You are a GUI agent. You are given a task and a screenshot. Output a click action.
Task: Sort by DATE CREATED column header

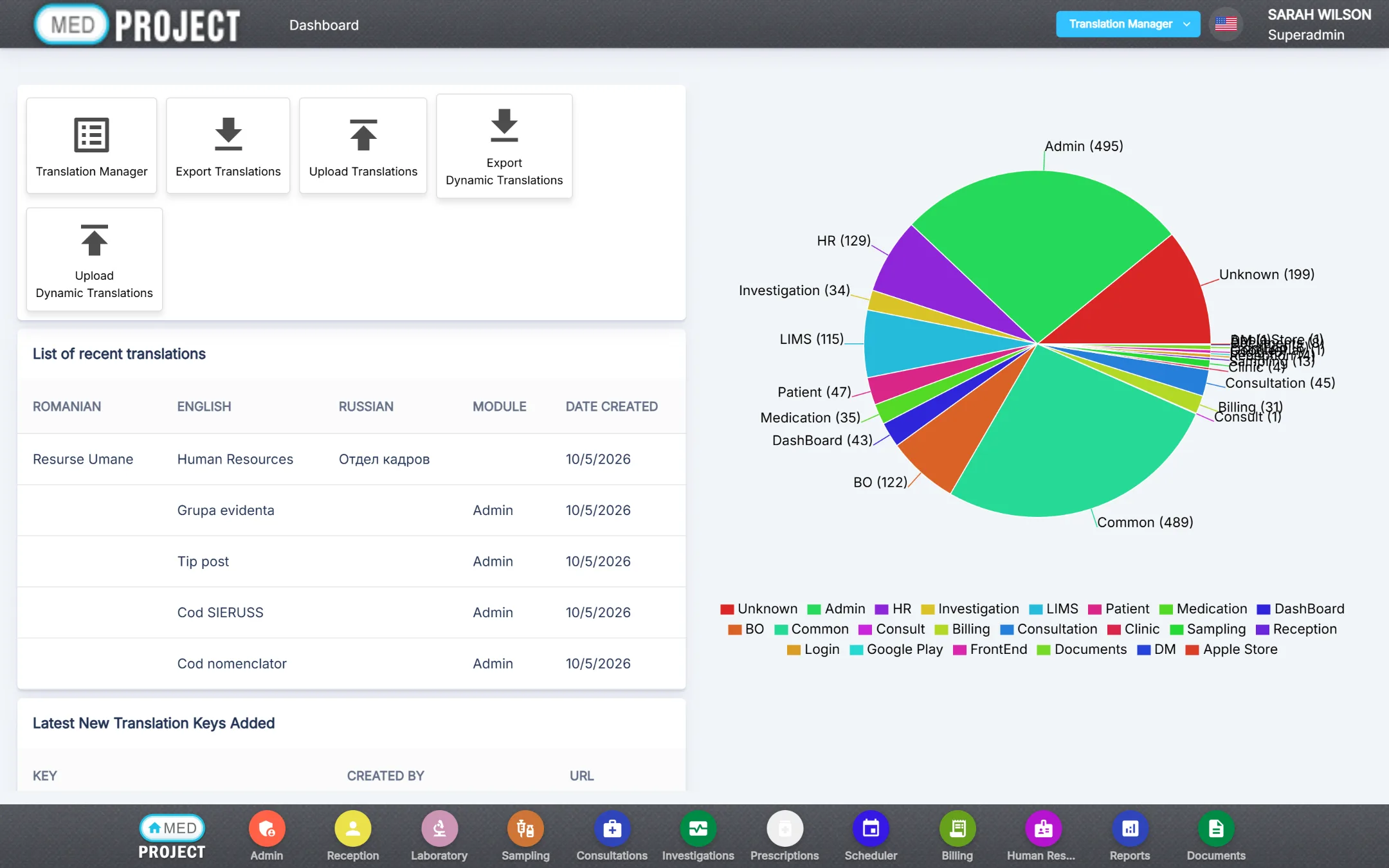tap(612, 406)
